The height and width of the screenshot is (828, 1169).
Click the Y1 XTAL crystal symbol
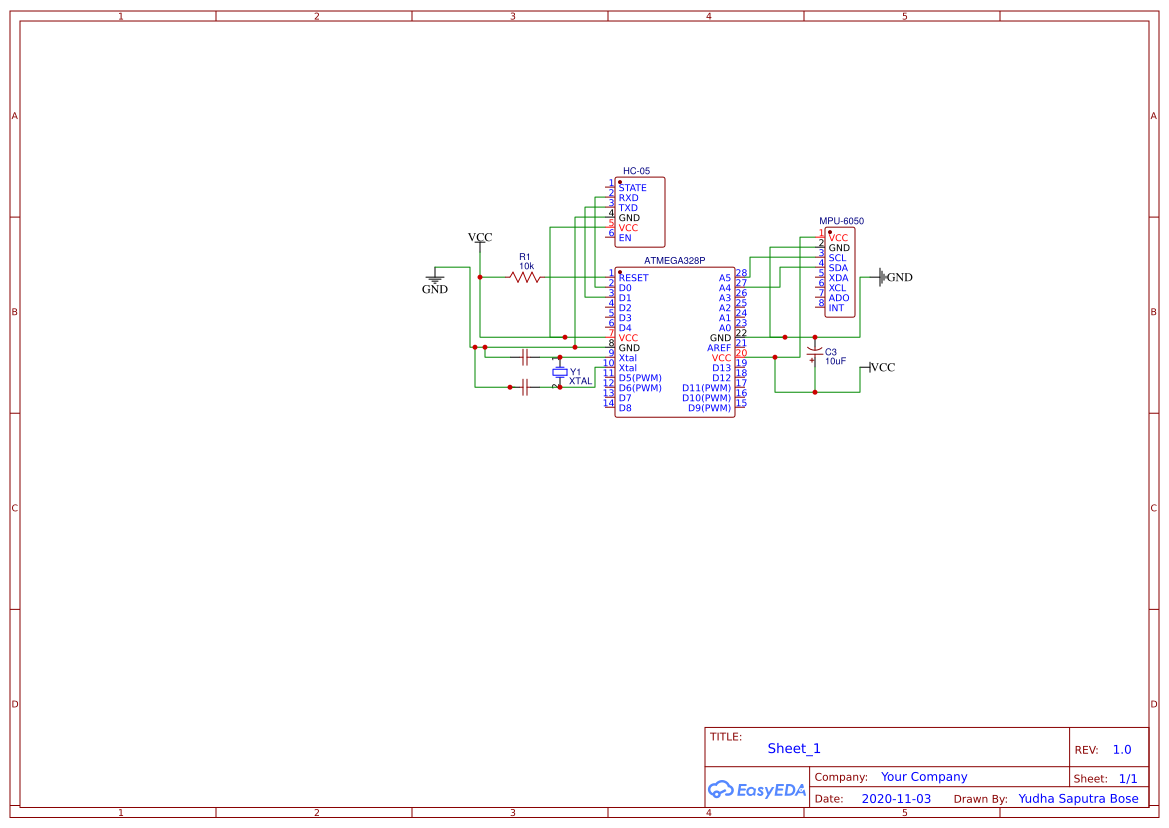click(x=560, y=372)
